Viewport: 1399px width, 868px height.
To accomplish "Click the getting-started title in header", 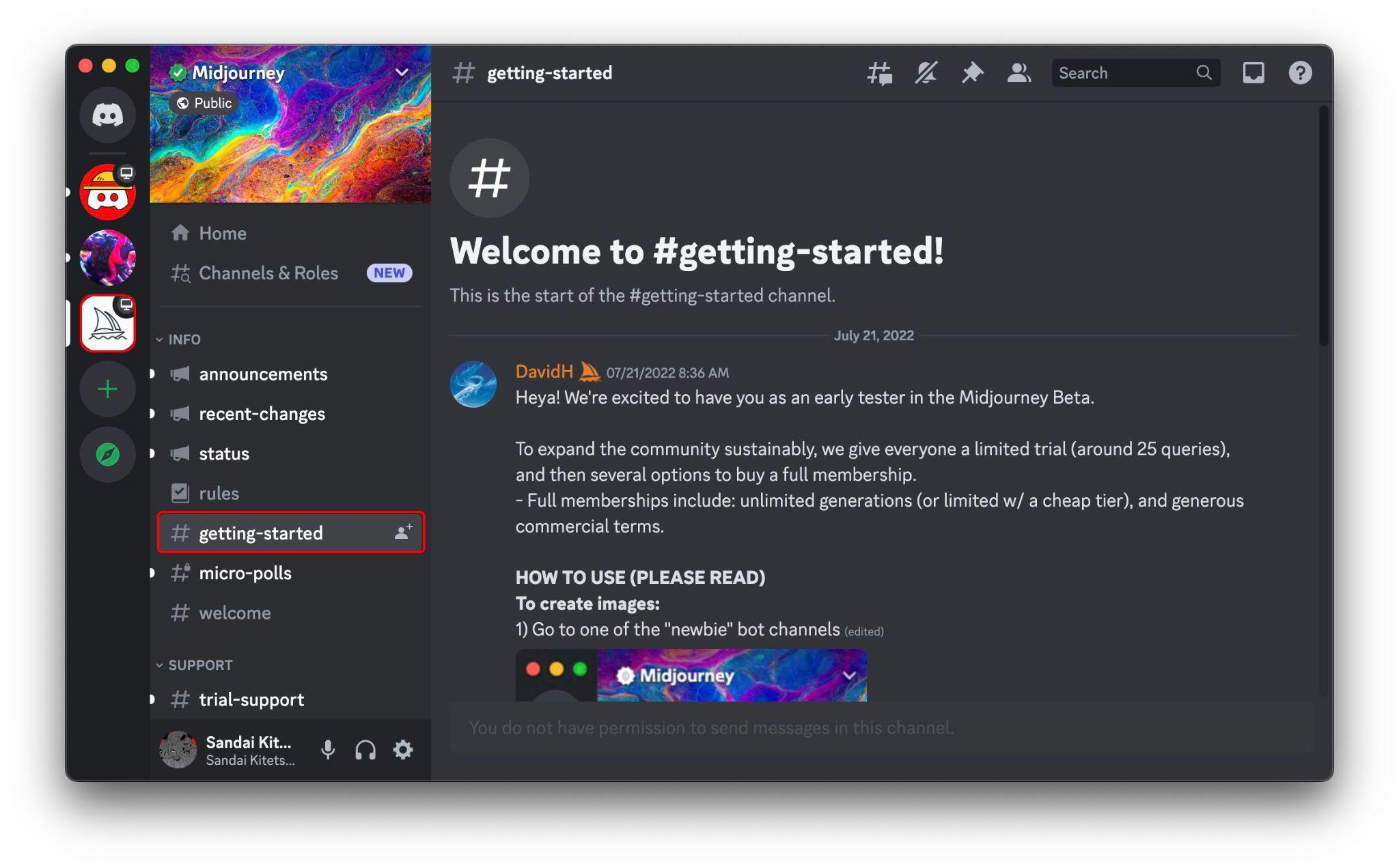I will pyautogui.click(x=549, y=73).
